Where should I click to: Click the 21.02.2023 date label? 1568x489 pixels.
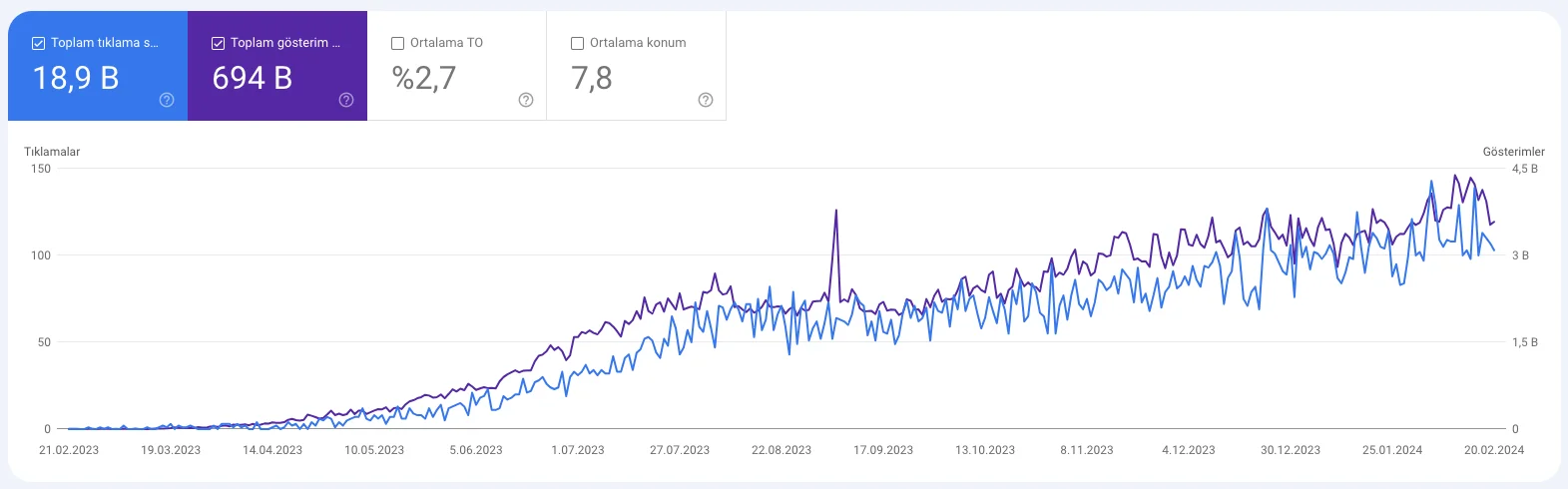point(69,450)
